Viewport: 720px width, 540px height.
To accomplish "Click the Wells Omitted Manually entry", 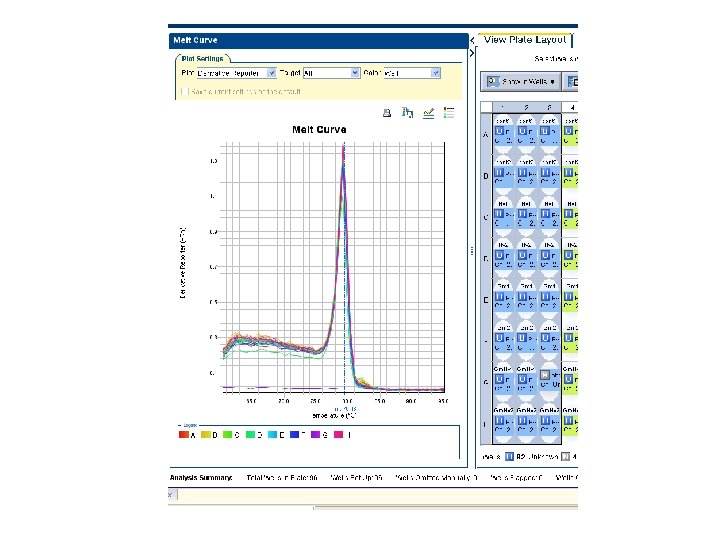I will pos(436,478).
